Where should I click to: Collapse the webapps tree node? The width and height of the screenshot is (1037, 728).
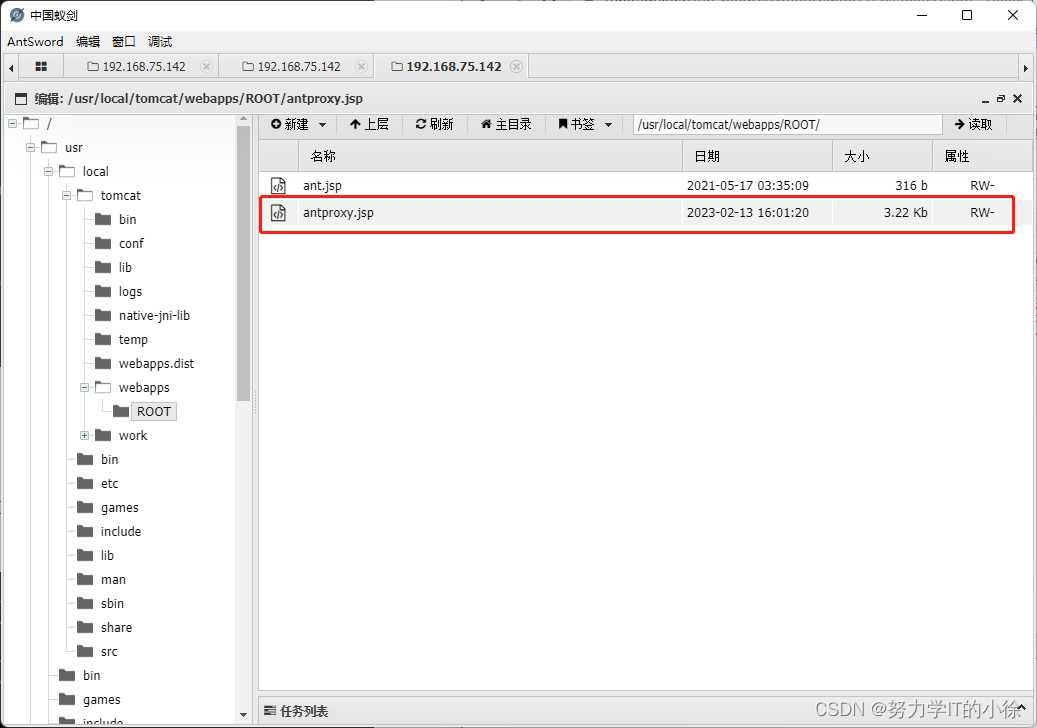coord(84,387)
